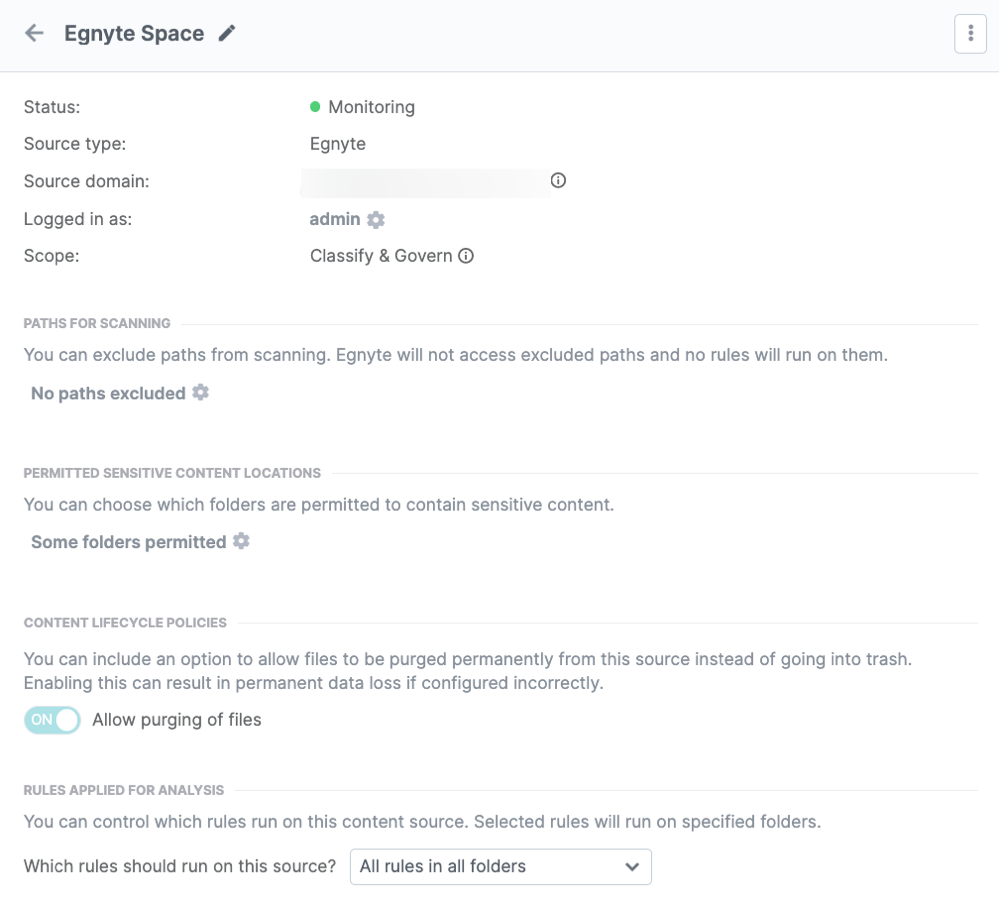This screenshot has height=908, width=999.
Task: Click the gear icon next to admin
Action: [x=376, y=219]
